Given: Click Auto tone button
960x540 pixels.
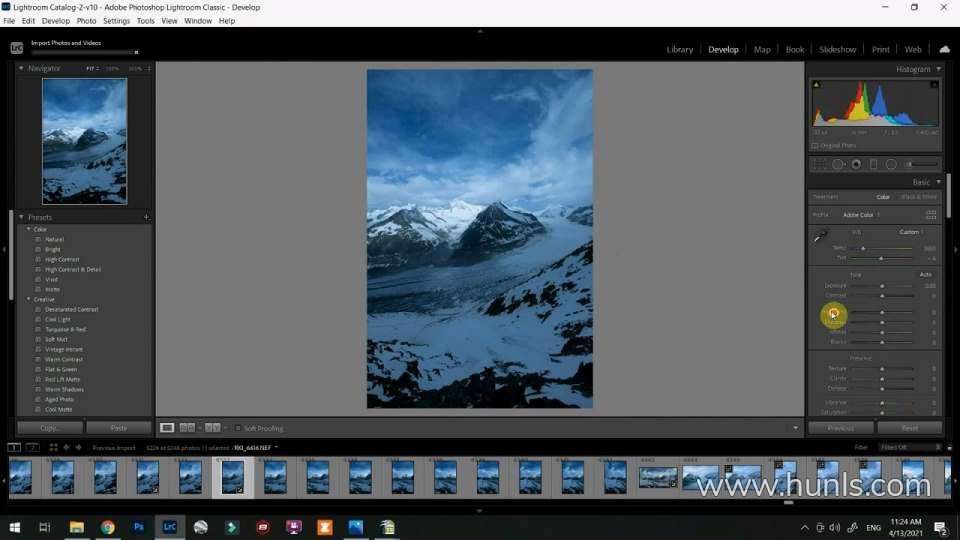Looking at the screenshot, I should (925, 274).
